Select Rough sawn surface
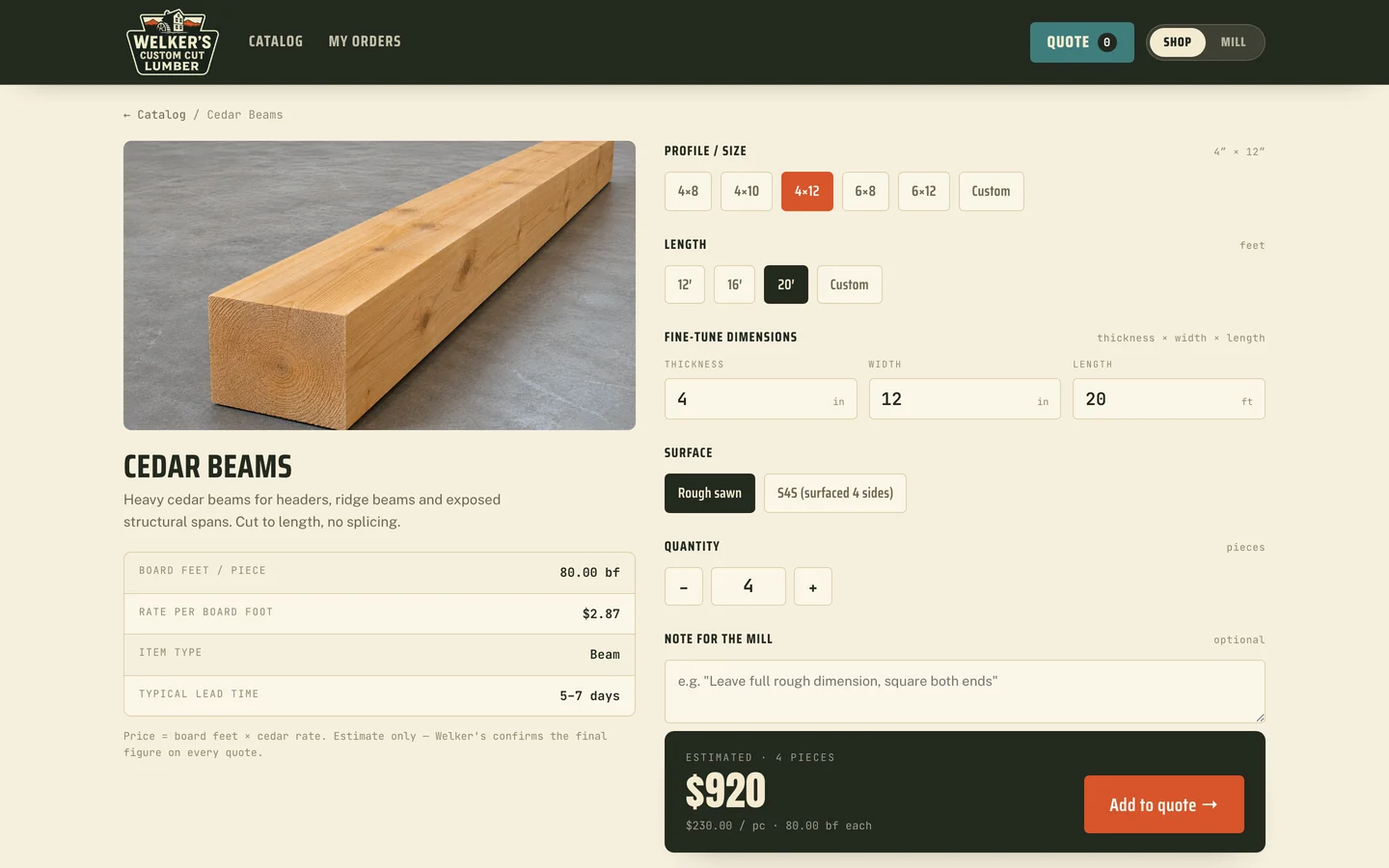Image resolution: width=1389 pixels, height=868 pixels. tap(710, 493)
